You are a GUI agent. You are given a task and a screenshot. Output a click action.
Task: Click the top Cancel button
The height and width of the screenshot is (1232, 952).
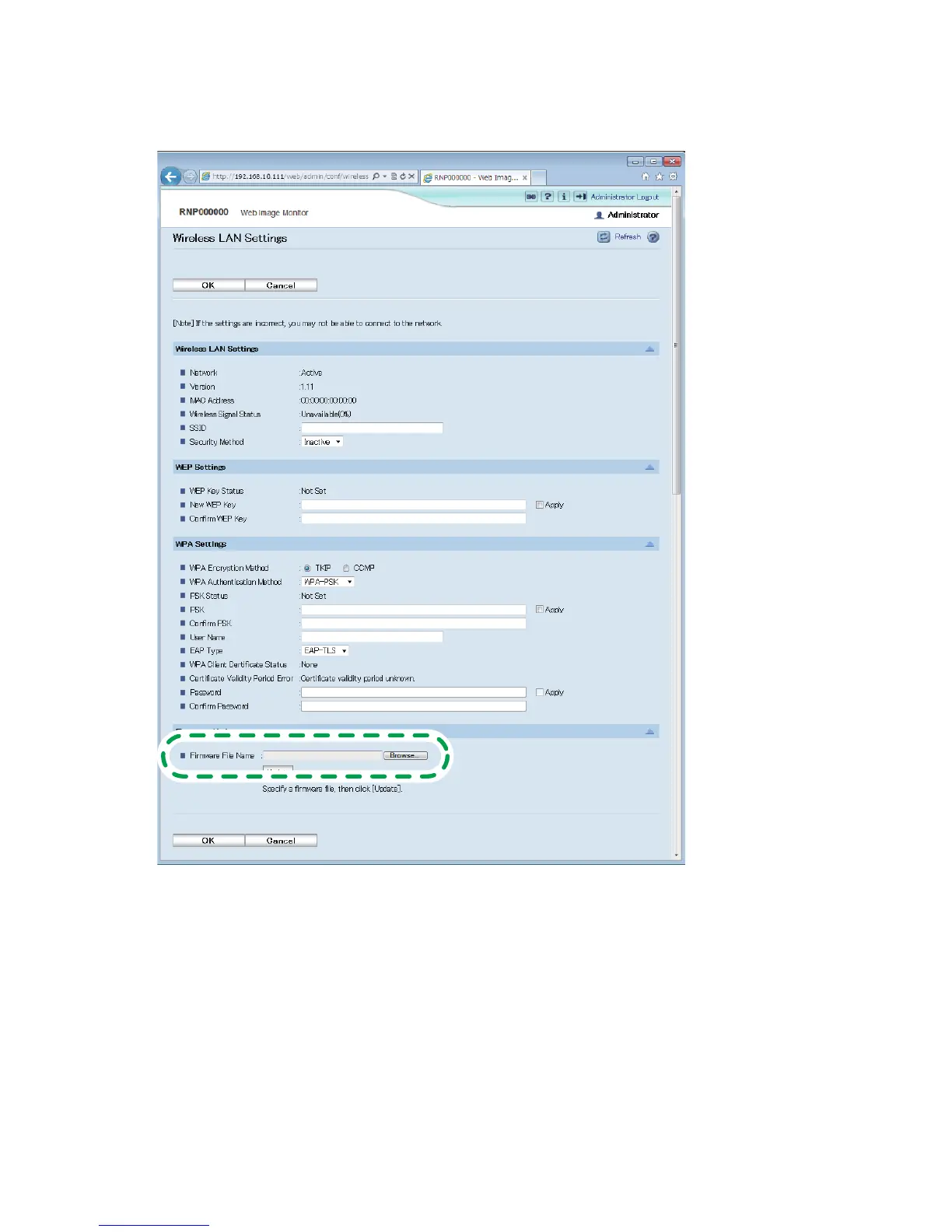pyautogui.click(x=281, y=285)
